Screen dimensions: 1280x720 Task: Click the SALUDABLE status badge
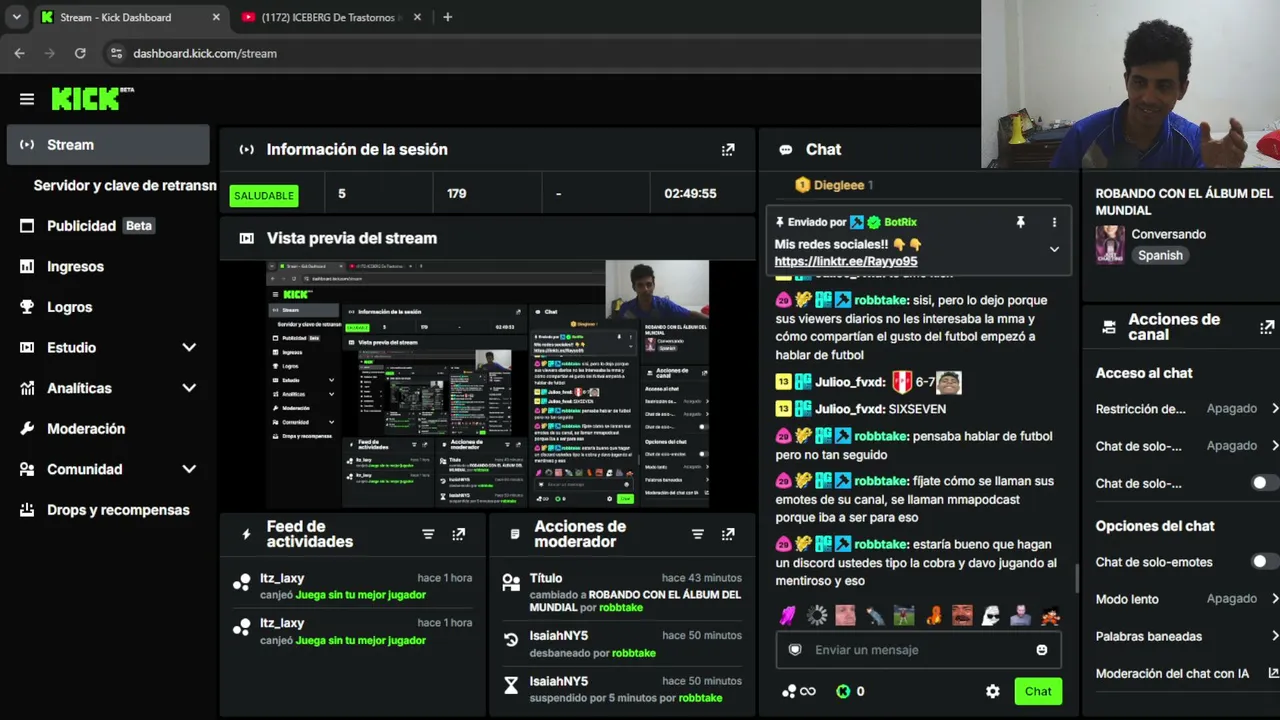tap(264, 195)
